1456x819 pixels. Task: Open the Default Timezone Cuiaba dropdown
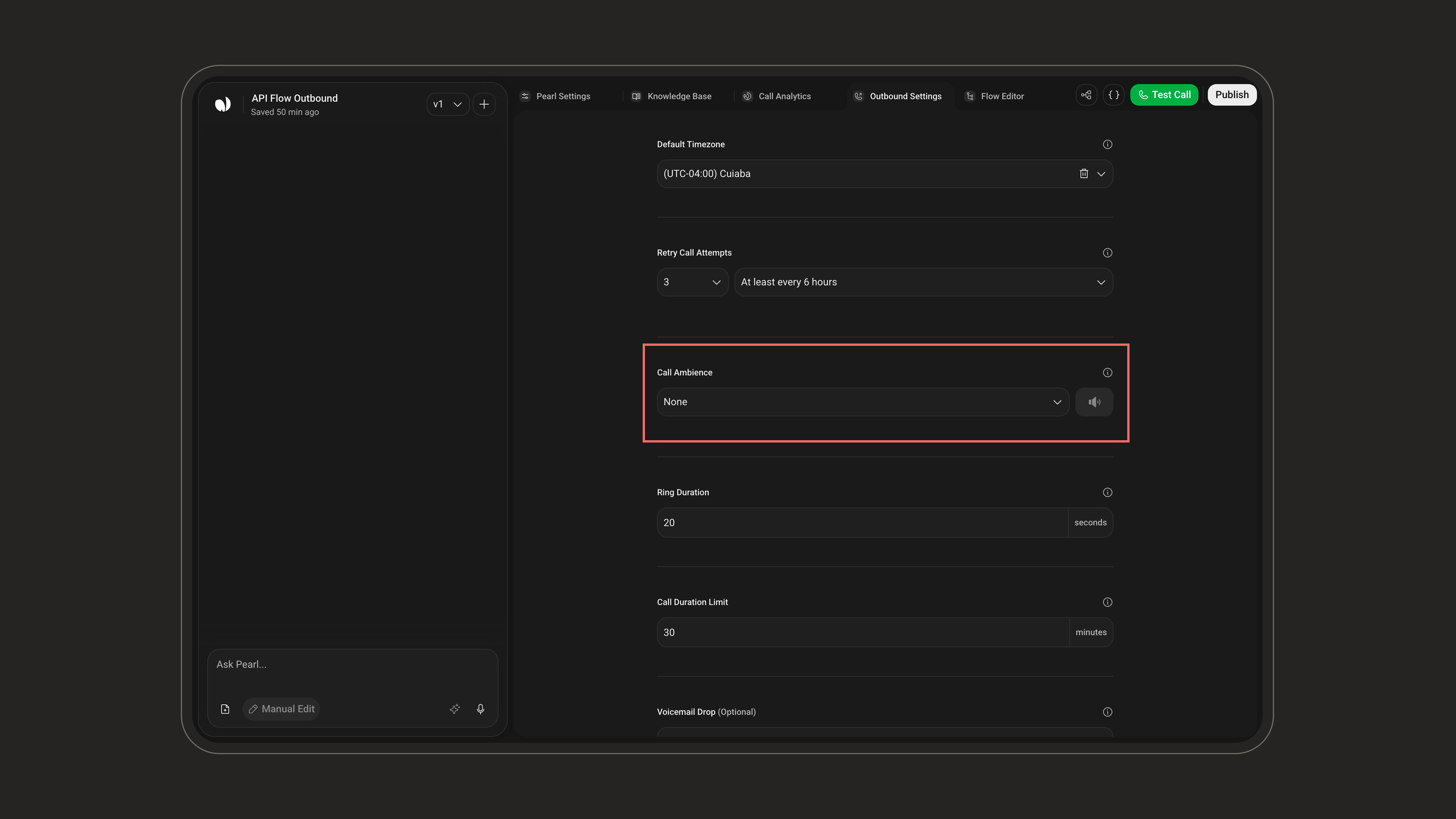coord(885,173)
